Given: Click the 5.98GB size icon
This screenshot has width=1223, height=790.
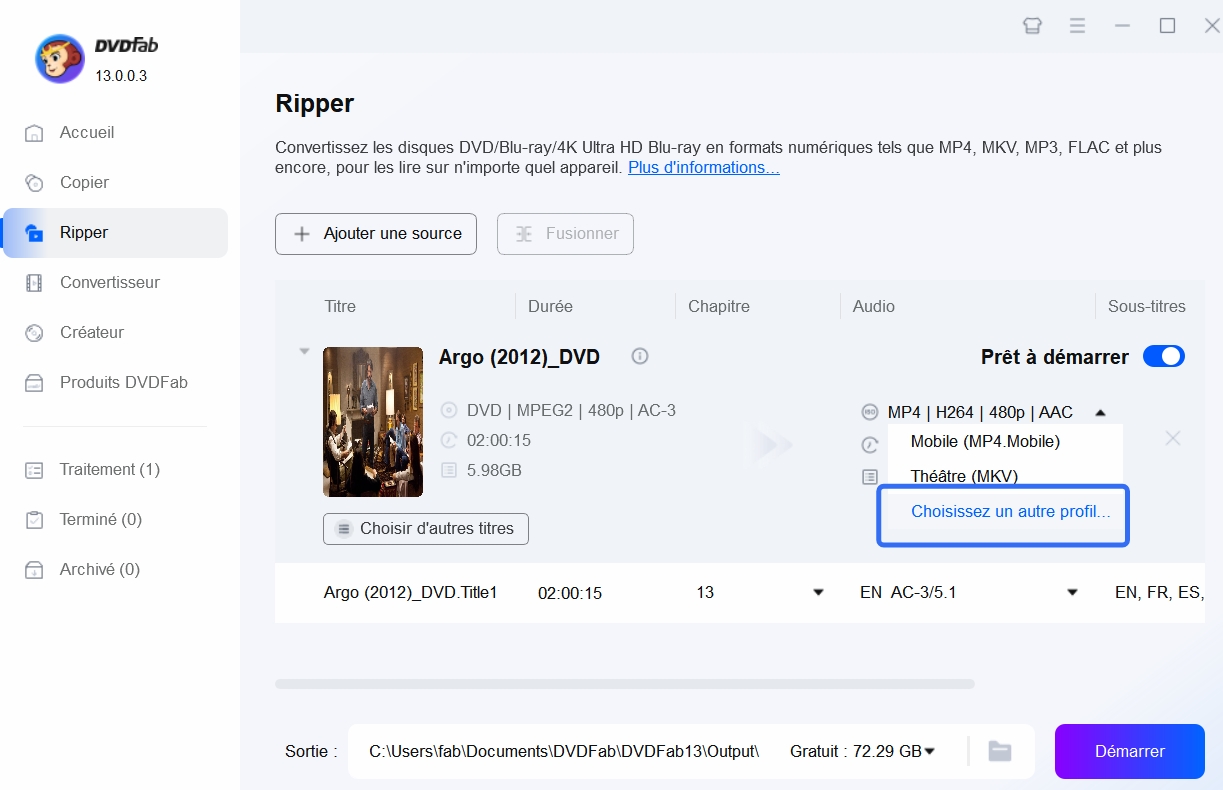Looking at the screenshot, I should point(449,470).
